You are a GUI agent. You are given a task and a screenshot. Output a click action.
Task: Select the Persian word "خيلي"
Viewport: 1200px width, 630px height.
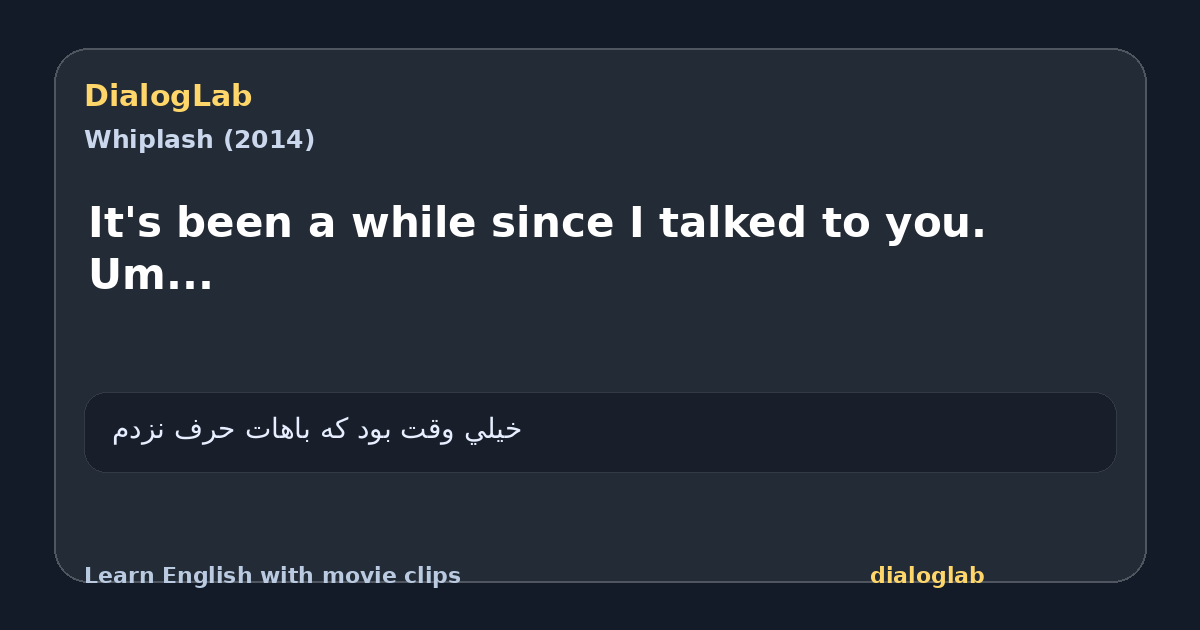493,430
